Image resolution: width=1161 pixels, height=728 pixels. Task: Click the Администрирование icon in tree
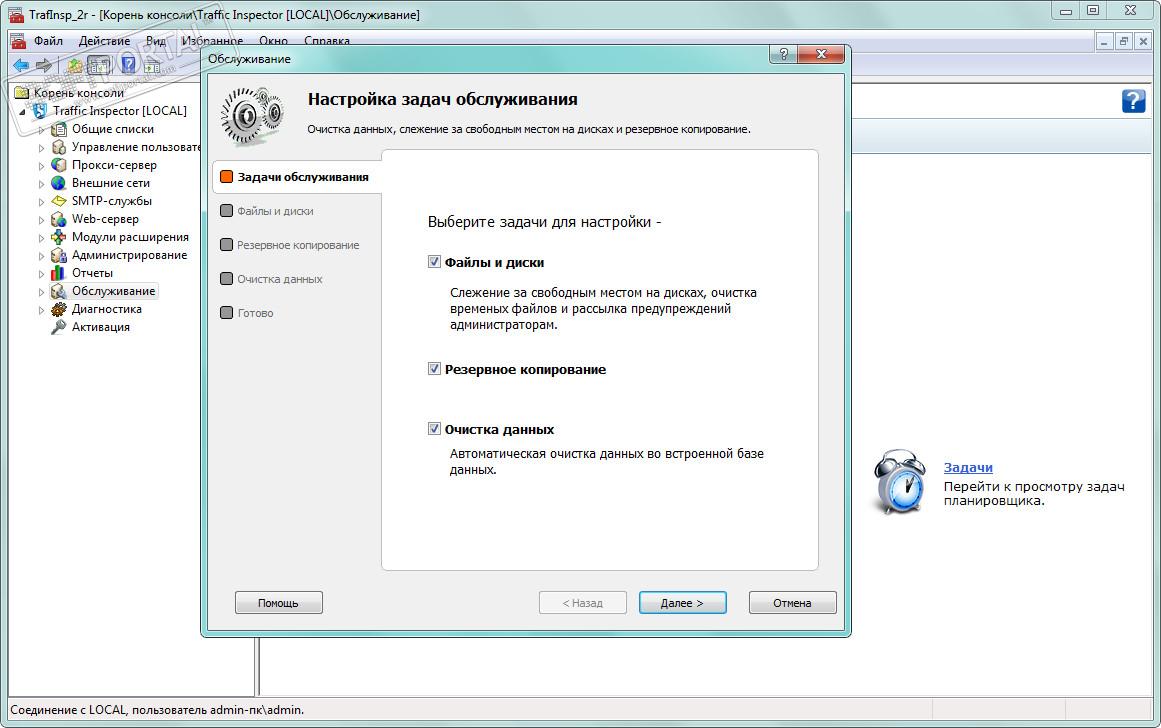point(58,255)
